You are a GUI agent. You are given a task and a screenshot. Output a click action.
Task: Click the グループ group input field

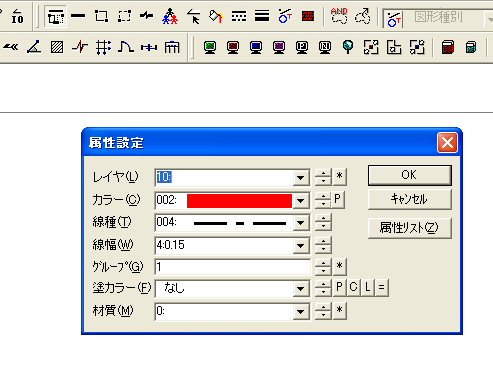tap(233, 267)
